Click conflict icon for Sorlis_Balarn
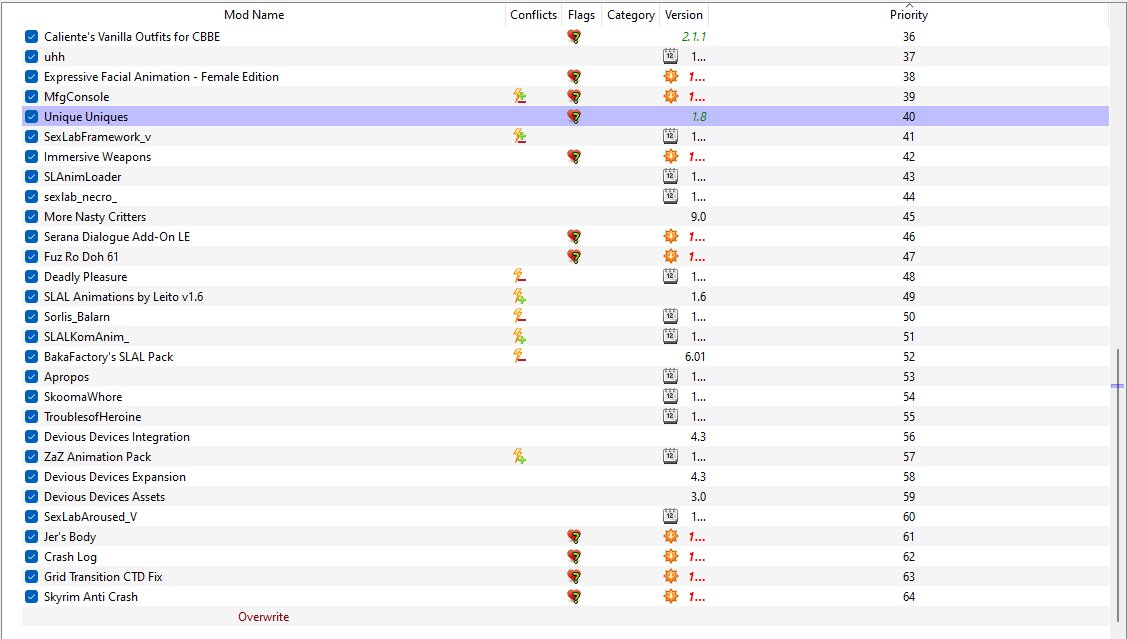The height and width of the screenshot is (639, 1127). (x=519, y=316)
